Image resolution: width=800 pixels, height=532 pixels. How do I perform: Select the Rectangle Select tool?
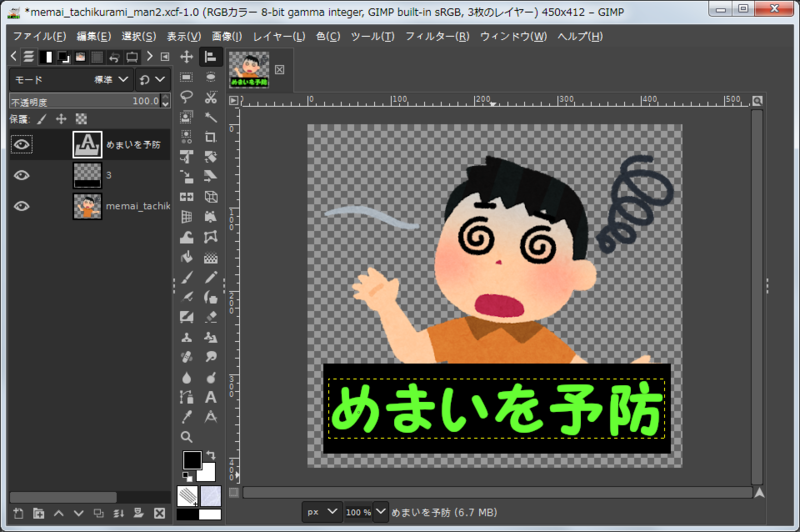[186, 77]
